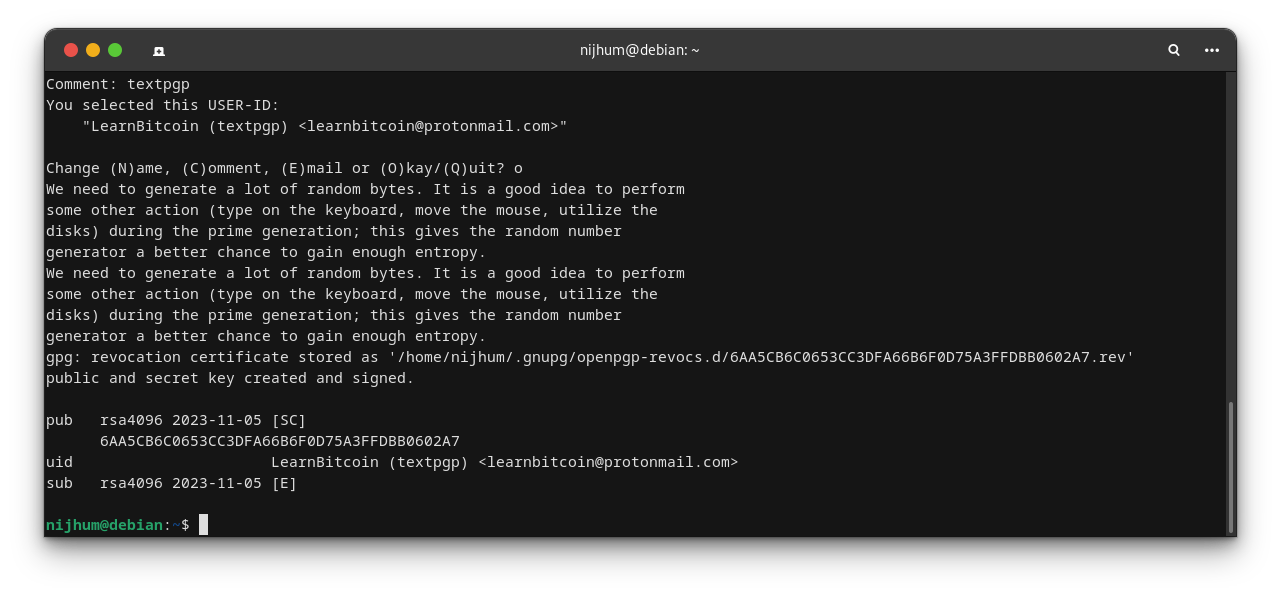Click the sub rsa4096 [E] line
The width and height of the screenshot is (1281, 597).
pos(171,483)
